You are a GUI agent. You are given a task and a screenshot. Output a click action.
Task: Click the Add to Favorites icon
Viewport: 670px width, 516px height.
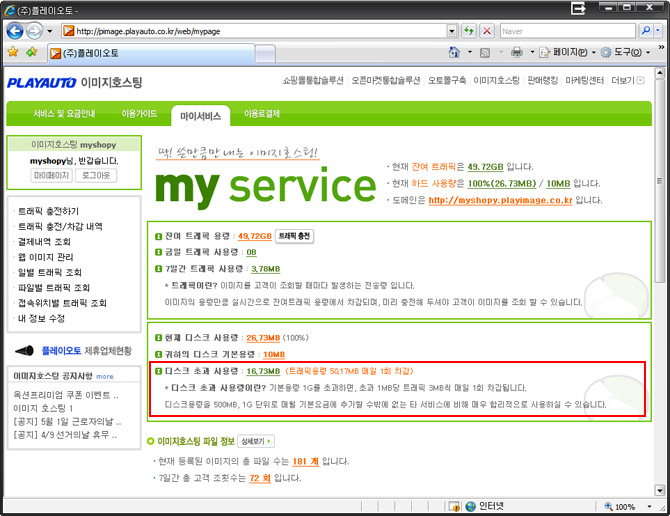[x=32, y=52]
